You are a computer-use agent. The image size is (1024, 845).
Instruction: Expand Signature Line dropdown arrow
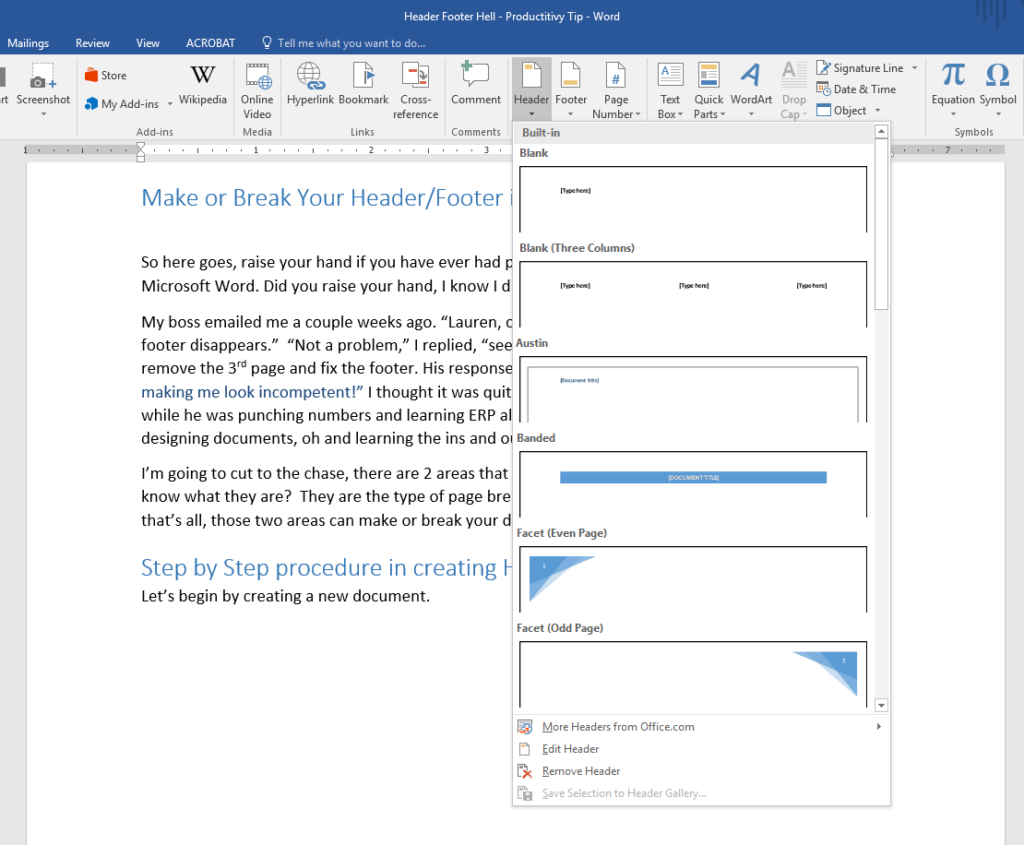[914, 68]
